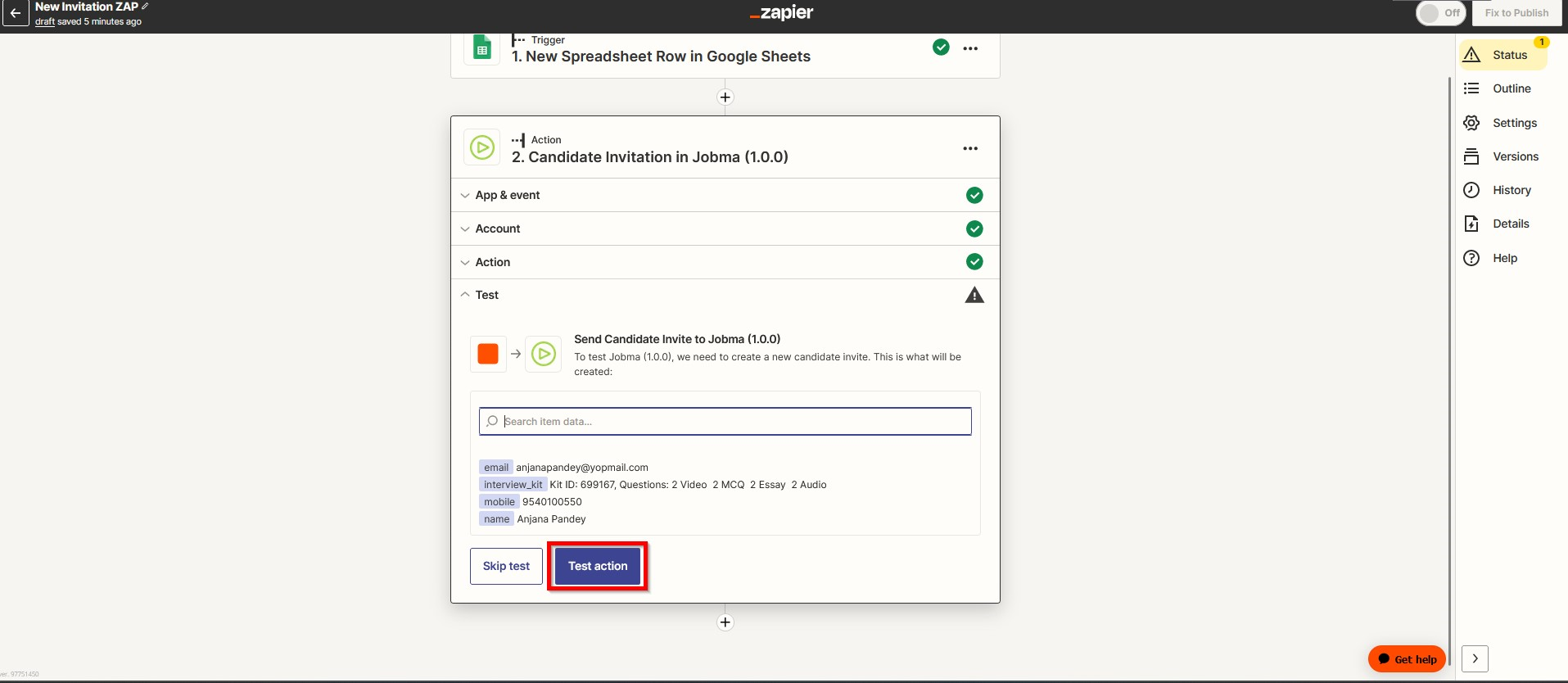Click the interview_kit field tag

(513, 485)
